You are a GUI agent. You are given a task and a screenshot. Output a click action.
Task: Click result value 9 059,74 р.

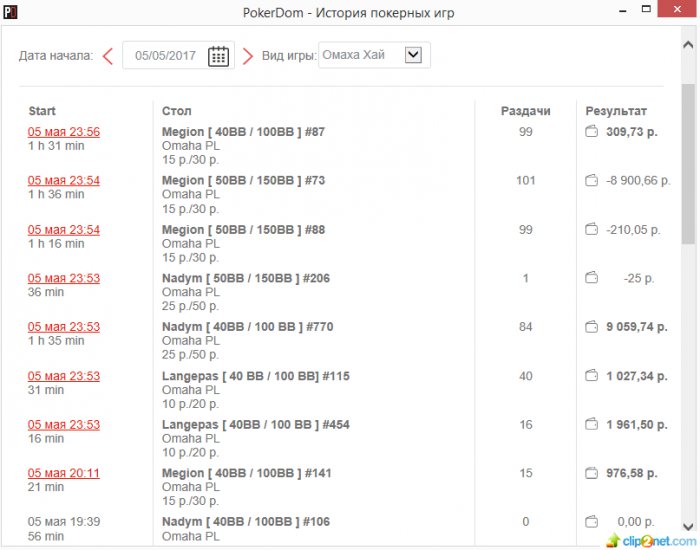click(x=637, y=327)
